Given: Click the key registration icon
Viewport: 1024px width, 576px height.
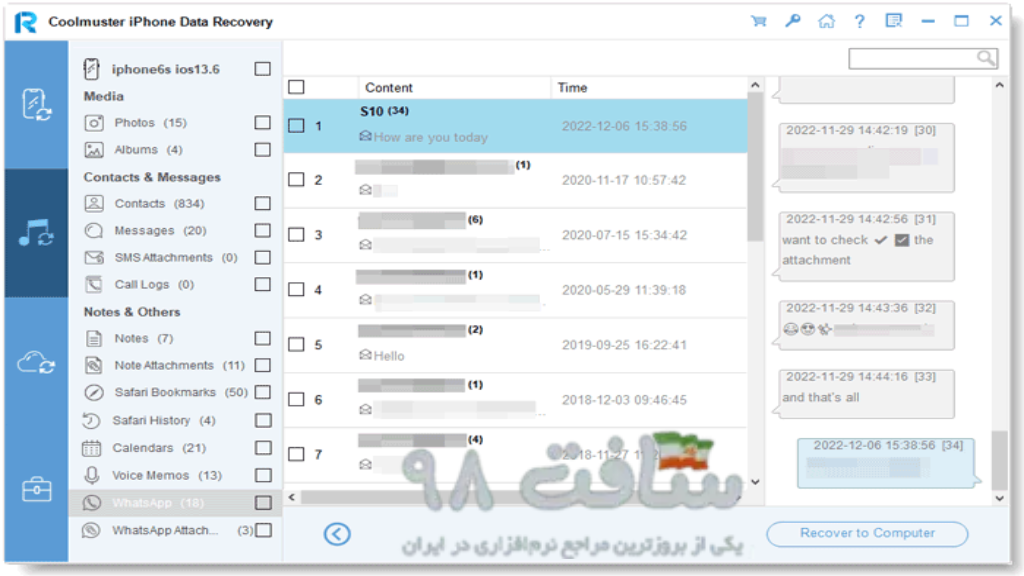Looking at the screenshot, I should (x=793, y=21).
